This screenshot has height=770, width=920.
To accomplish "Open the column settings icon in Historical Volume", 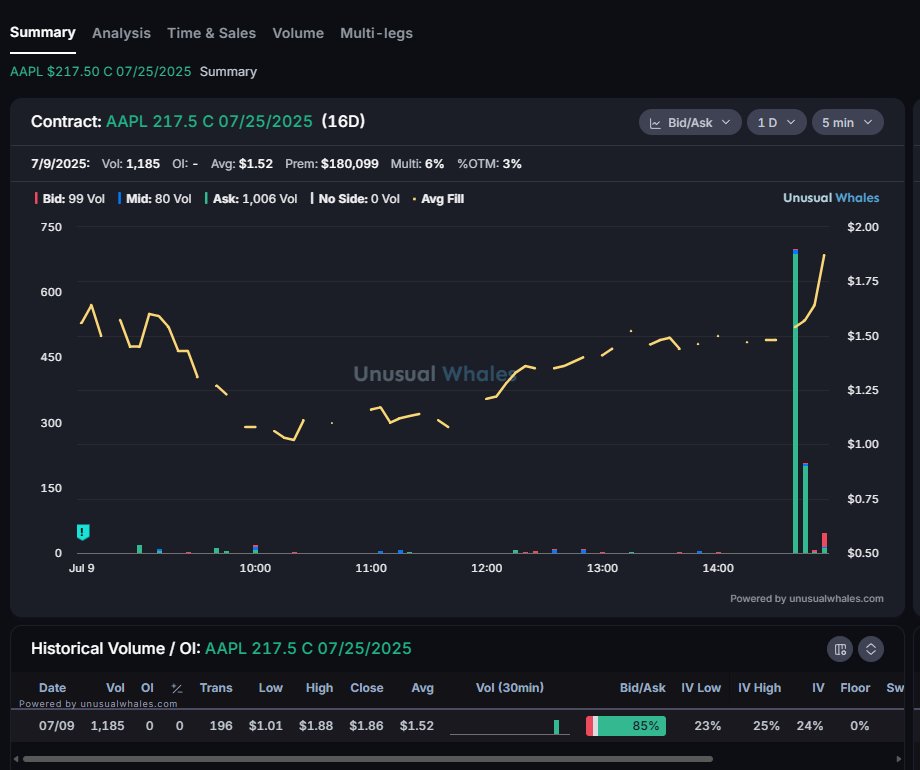I will coord(840,649).
